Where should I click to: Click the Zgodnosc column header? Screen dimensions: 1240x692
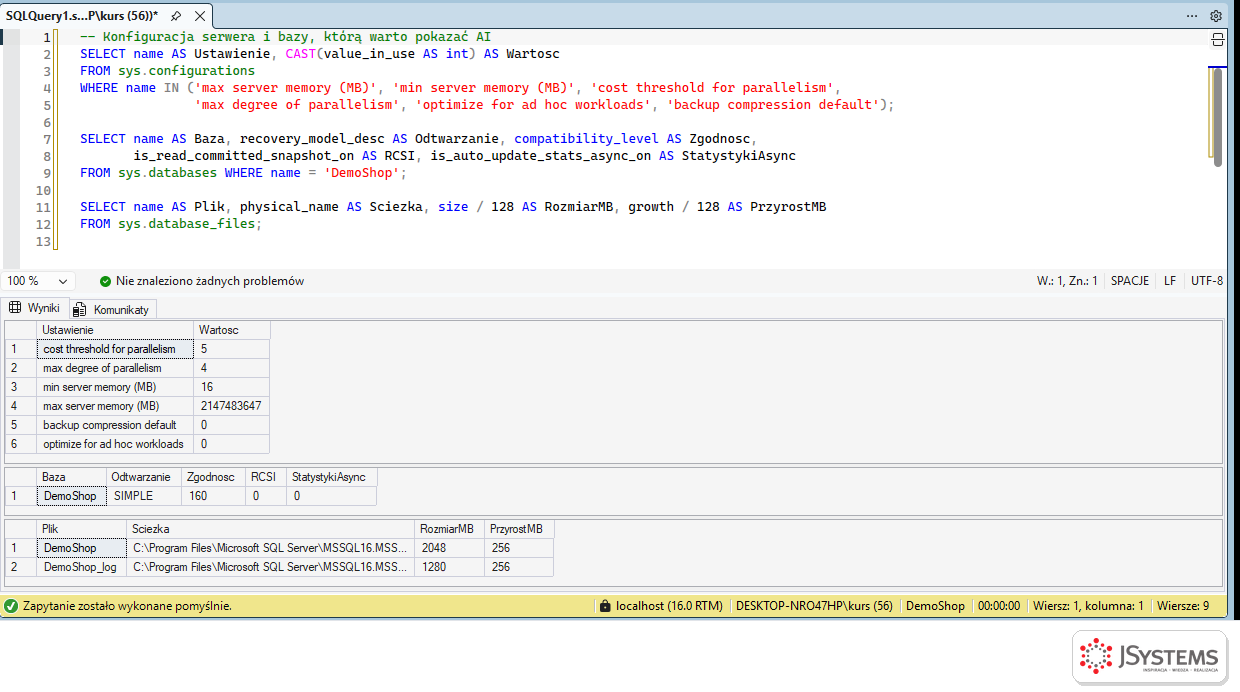[x=213, y=477]
